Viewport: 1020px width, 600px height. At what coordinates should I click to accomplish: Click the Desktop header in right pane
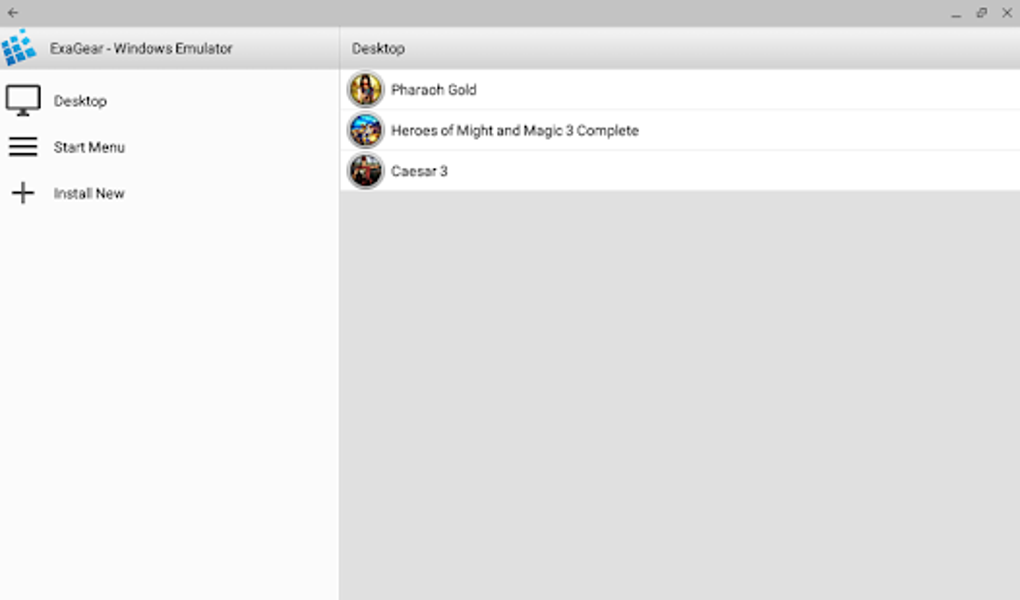(x=378, y=48)
